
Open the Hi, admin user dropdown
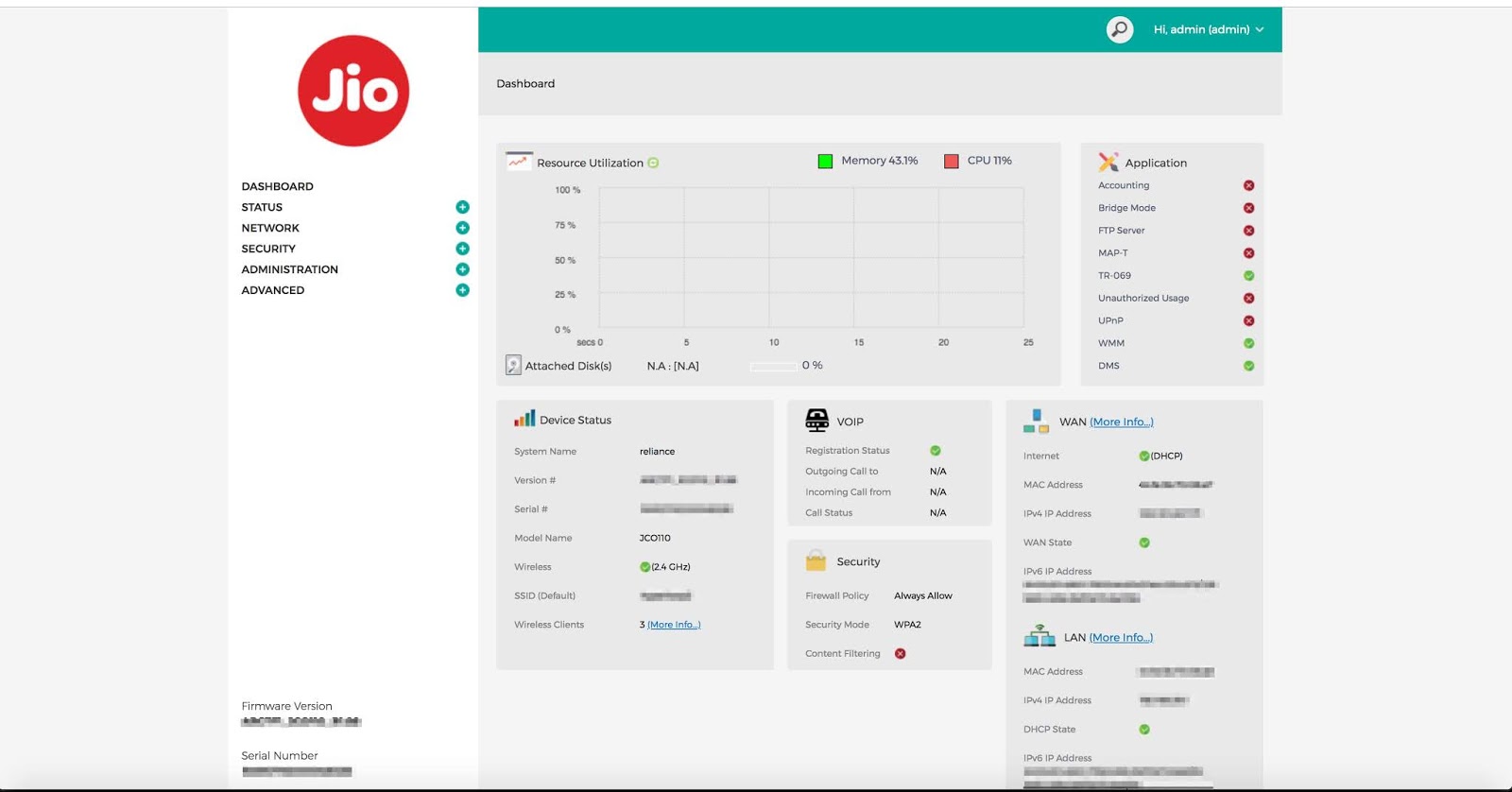point(1208,29)
